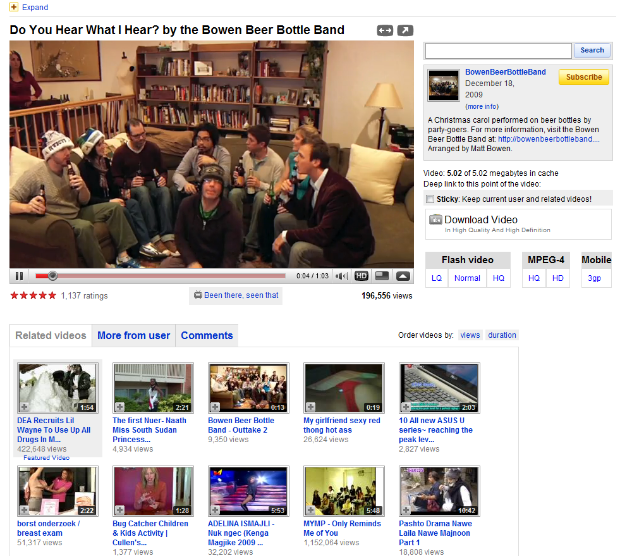This screenshot has width=620, height=556.
Task: Enable Sticky keep current user checkbox
Action: [x=430, y=199]
